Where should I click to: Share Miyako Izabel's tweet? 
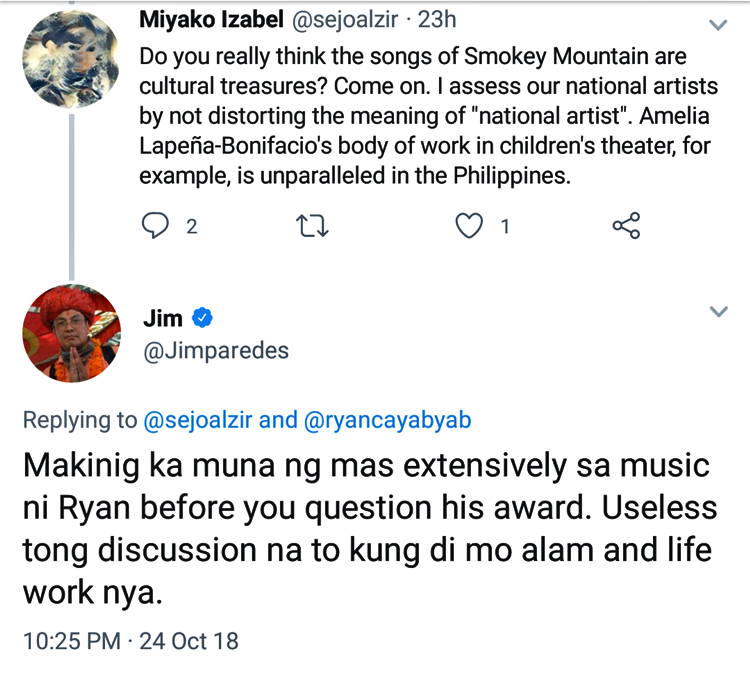click(626, 227)
